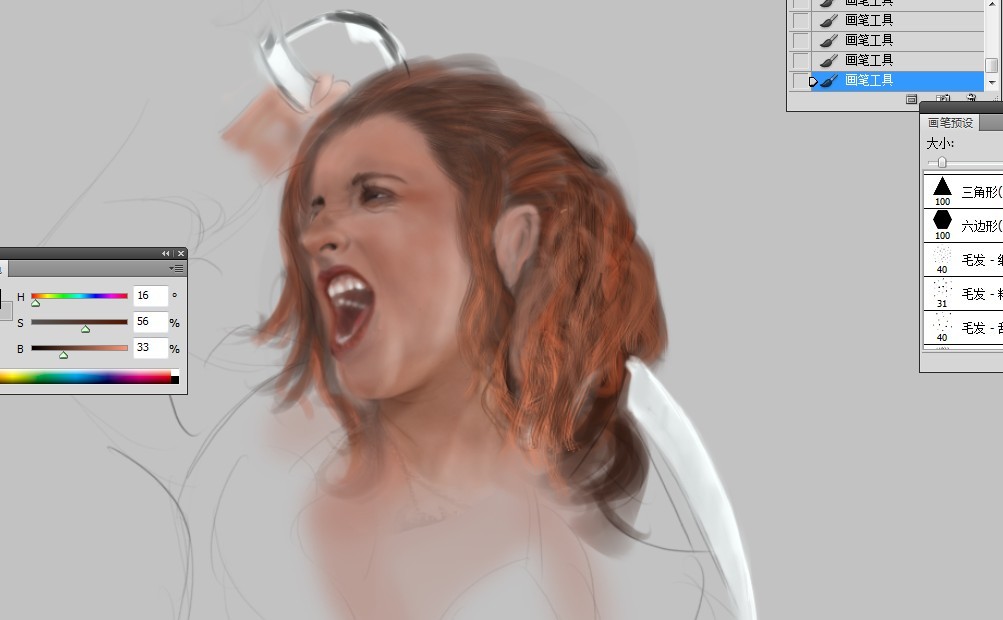Click the S value field showing 56

(x=150, y=322)
